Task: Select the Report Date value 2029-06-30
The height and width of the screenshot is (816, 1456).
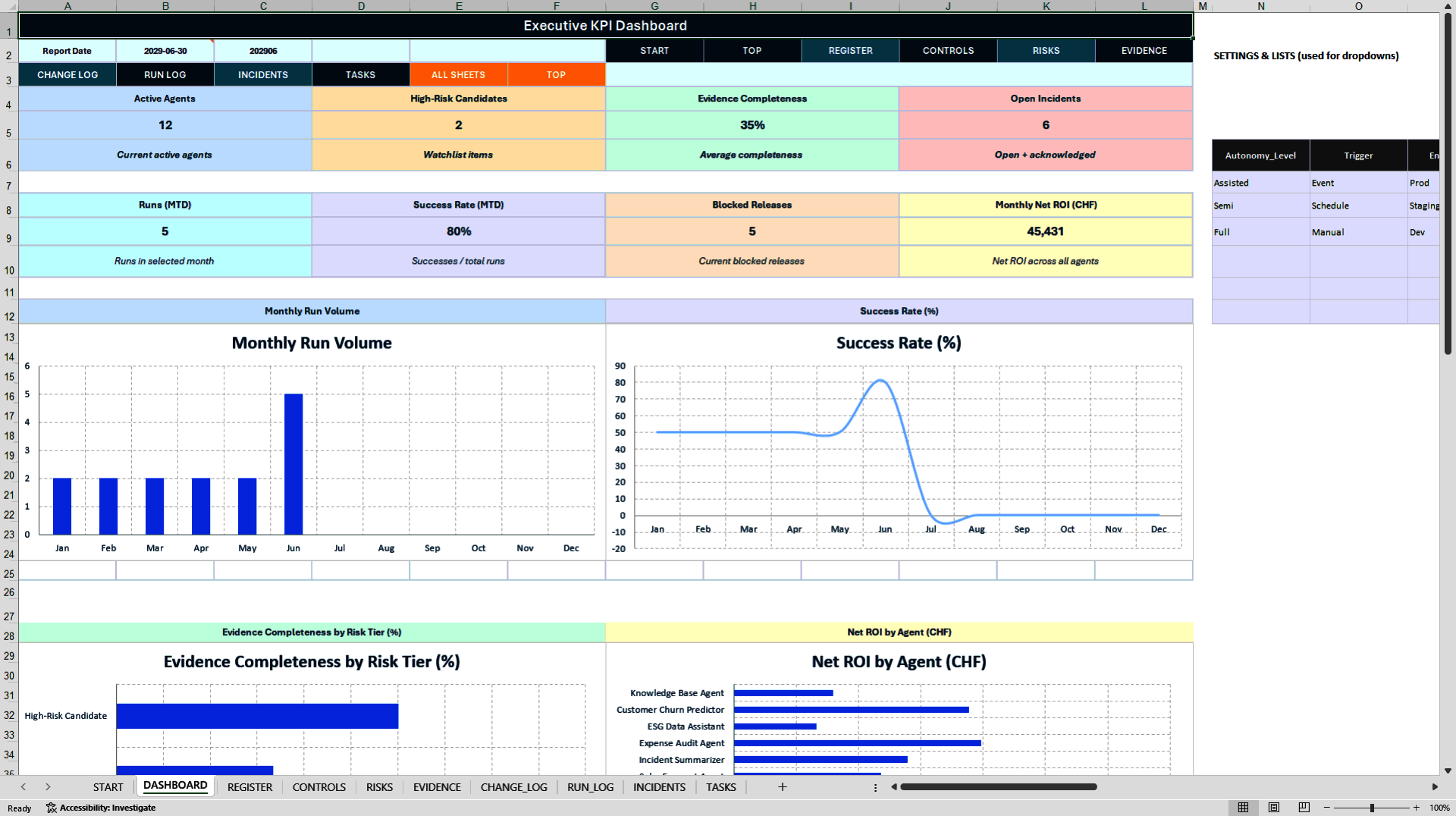Action: tap(165, 51)
